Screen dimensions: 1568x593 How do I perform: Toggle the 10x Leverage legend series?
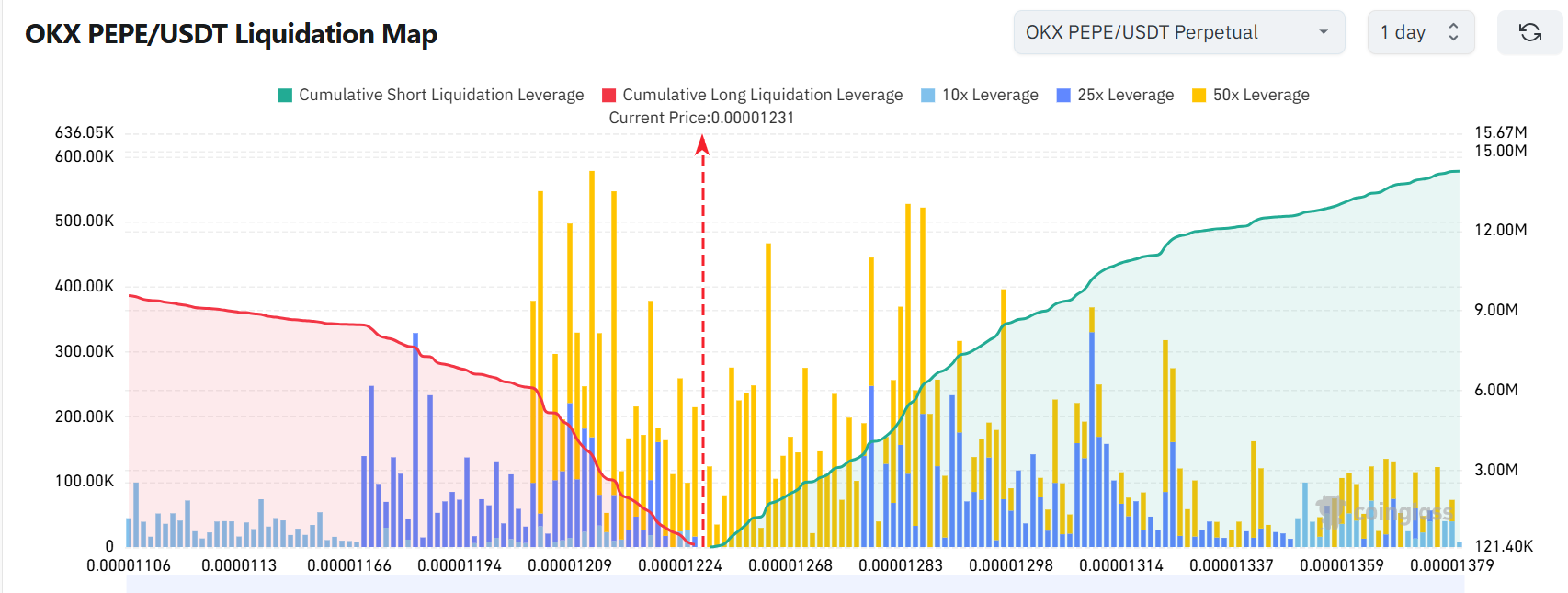[x=980, y=95]
